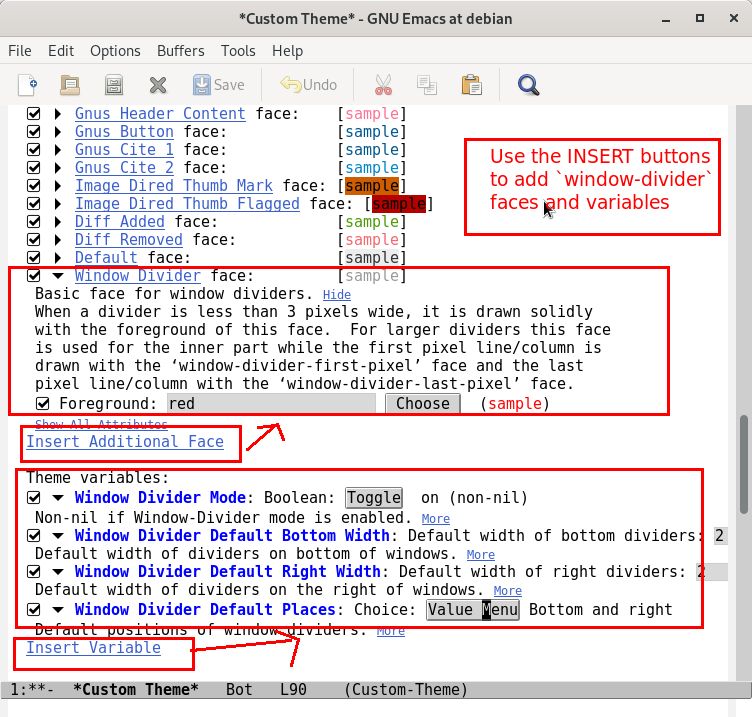
Task: Open the Help menu
Action: [x=287, y=51]
